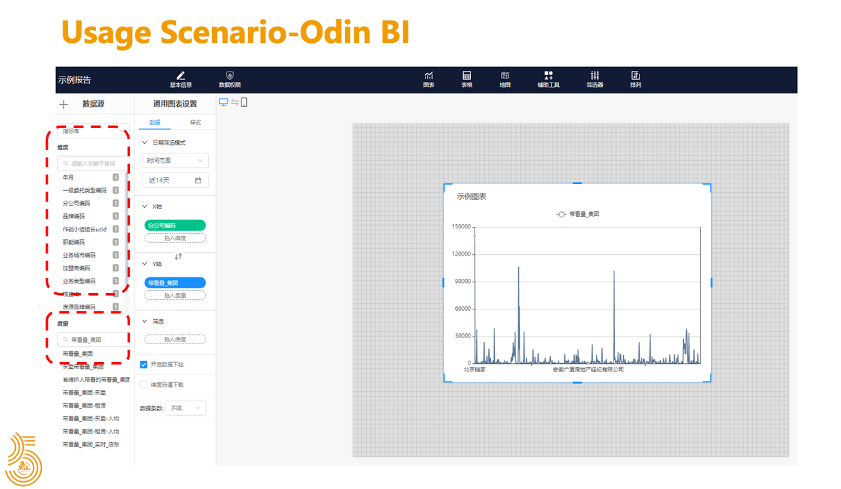Collapse the X轴 section
The width and height of the screenshot is (841, 489).
[x=144, y=206]
